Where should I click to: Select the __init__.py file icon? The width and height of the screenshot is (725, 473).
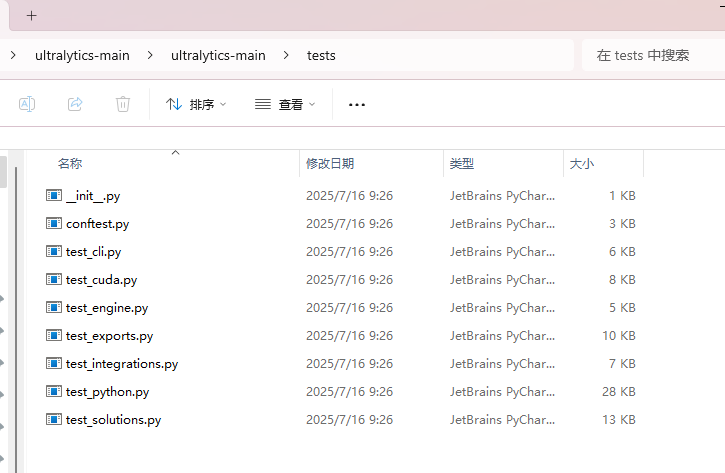point(54,196)
